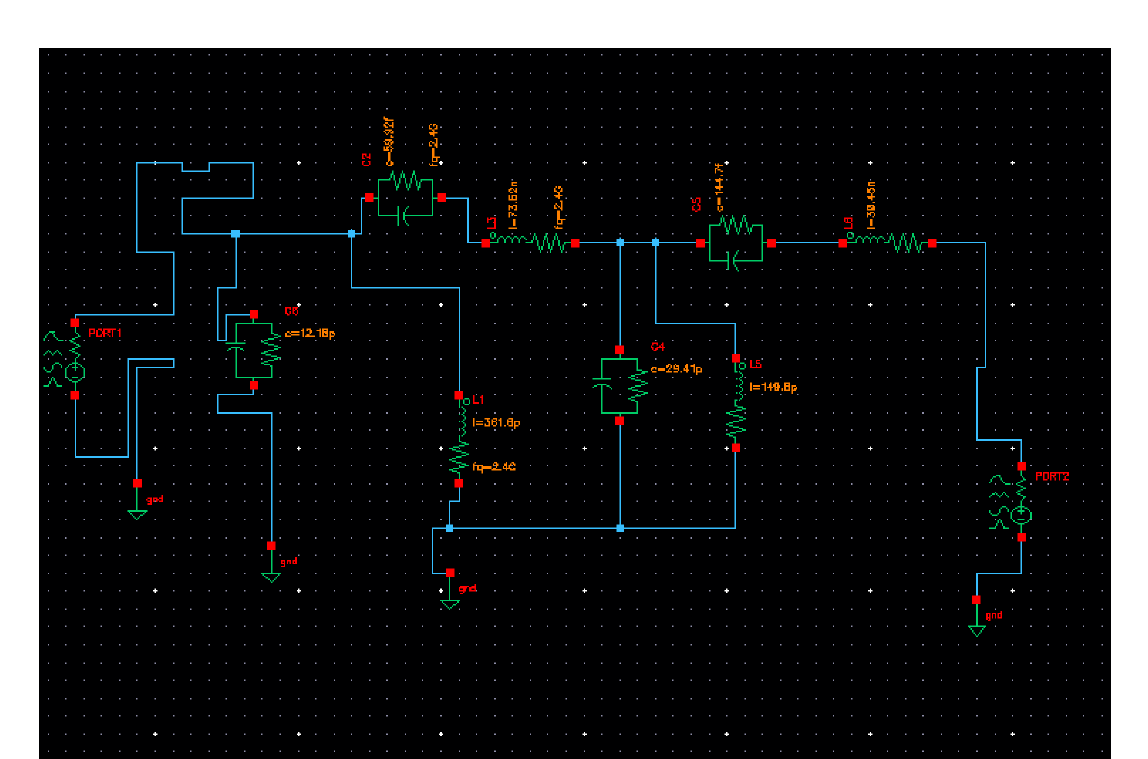The height and width of the screenshot is (759, 1148).
Task: Select the c=12.18p value label
Action: [x=310, y=333]
